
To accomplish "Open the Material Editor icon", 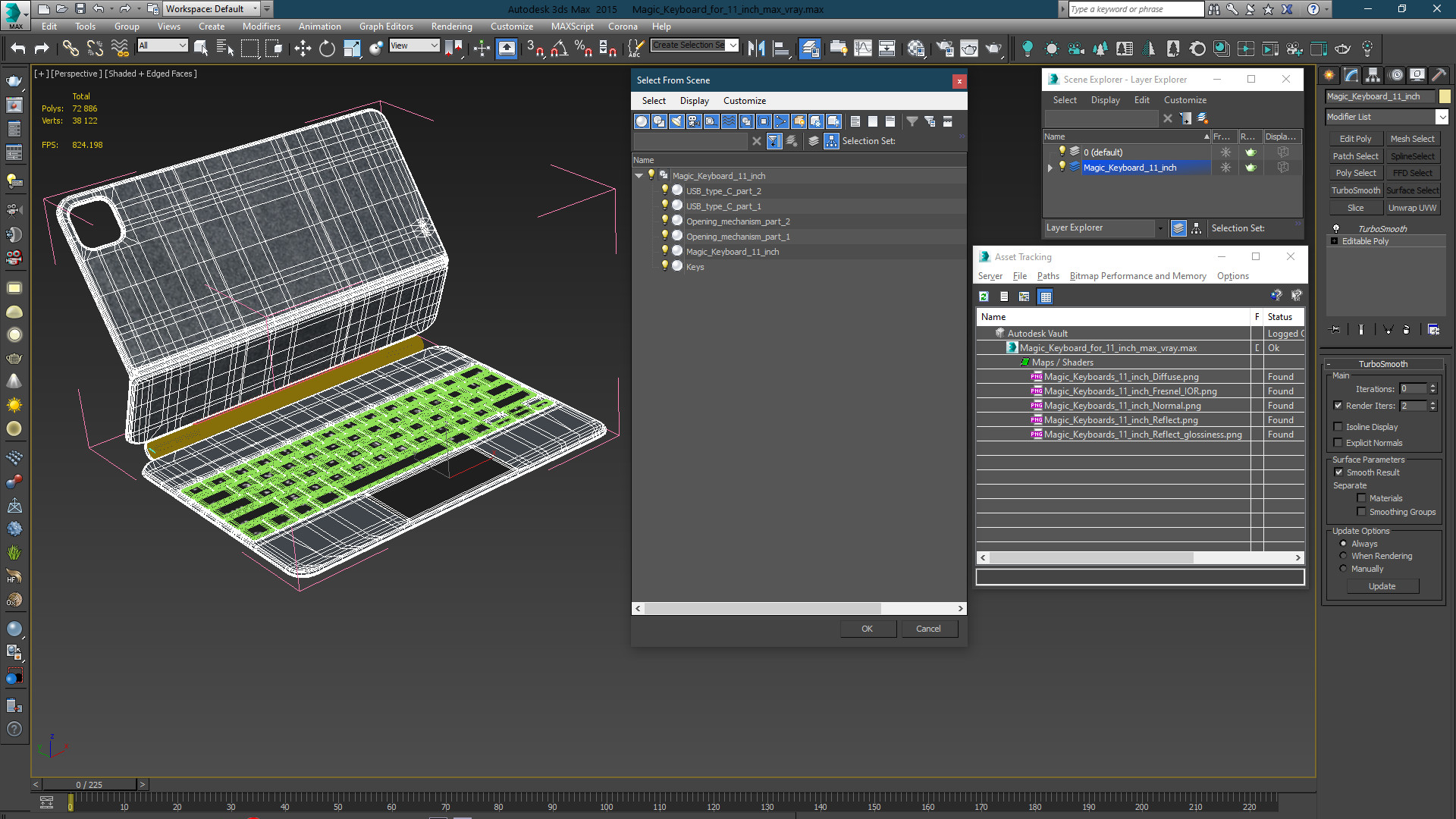I will [916, 49].
